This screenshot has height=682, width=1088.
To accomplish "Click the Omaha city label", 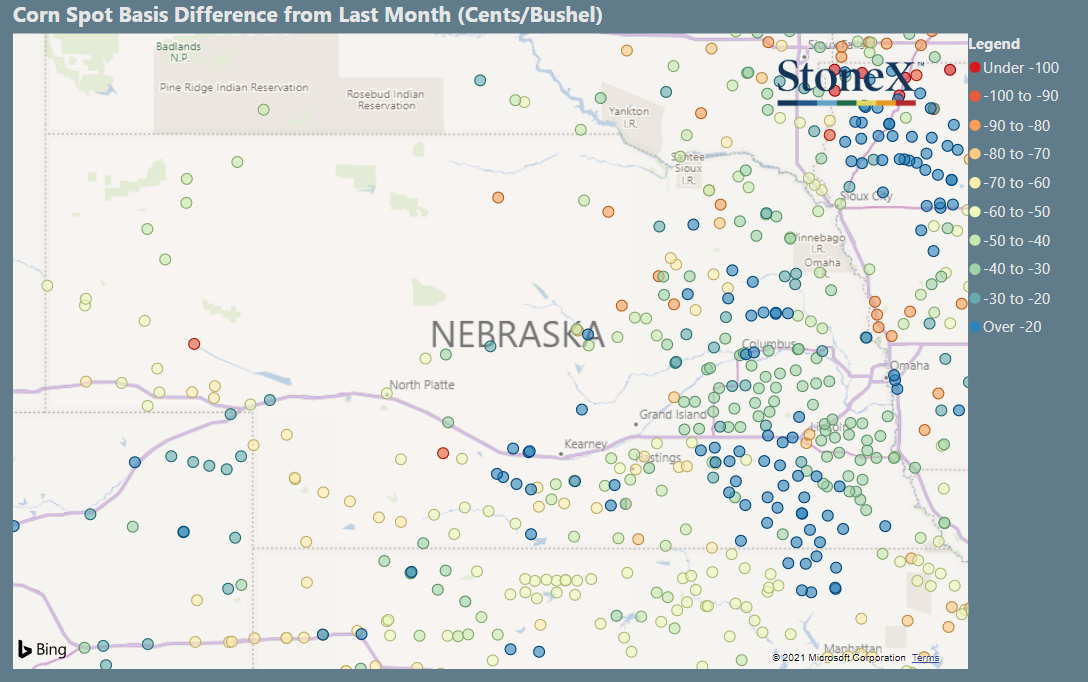I will click(x=910, y=366).
